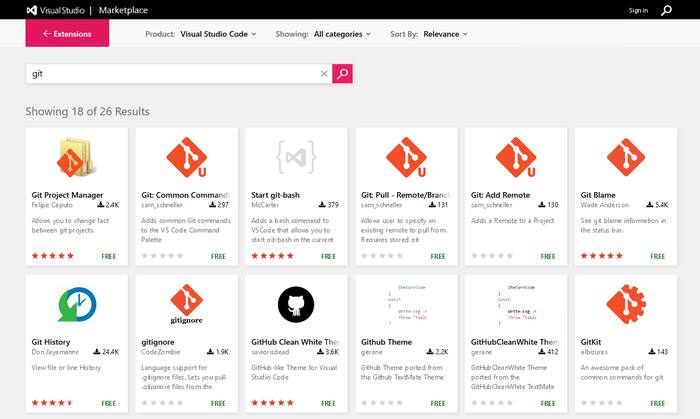Screen dimensions: 700x419
Task: Open GitKit gear icon
Action: 625,304
